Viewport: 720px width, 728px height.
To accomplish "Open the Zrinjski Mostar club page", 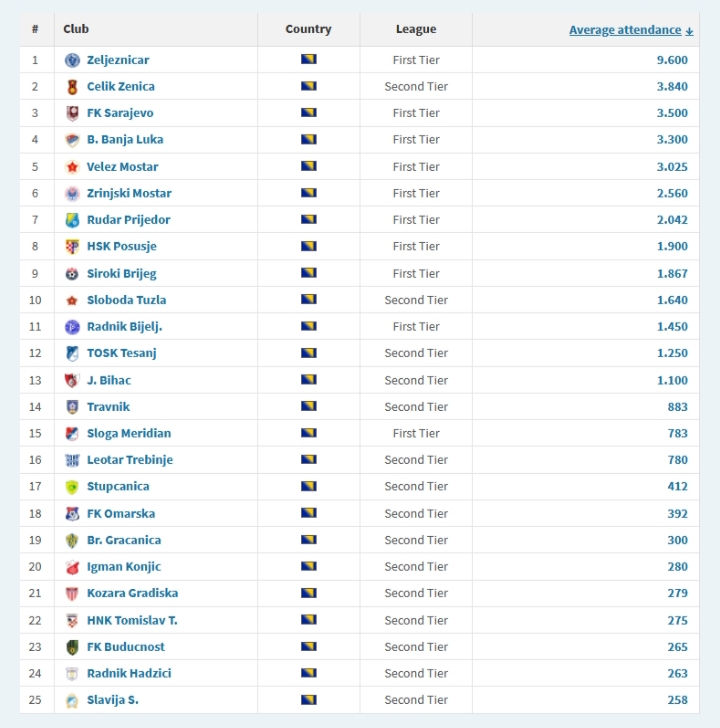I will click(x=129, y=193).
